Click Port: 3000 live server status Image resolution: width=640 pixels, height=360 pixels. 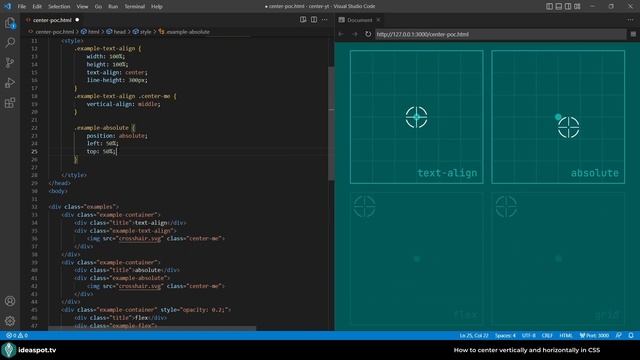point(594,336)
